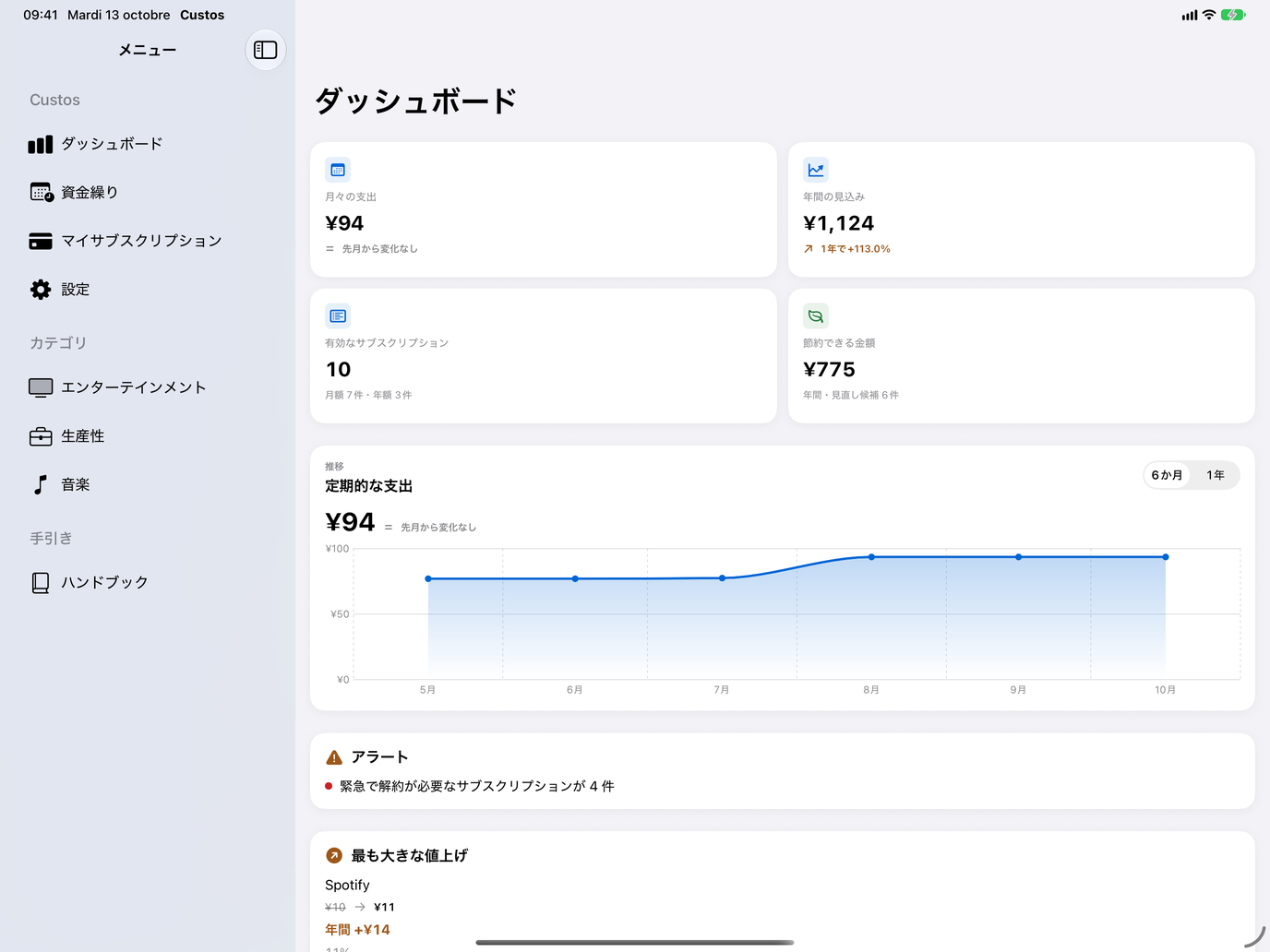This screenshot has height=952, width=1270.
Task: Open the 年間の見込み ¥1,124 card
Action: point(1022,209)
